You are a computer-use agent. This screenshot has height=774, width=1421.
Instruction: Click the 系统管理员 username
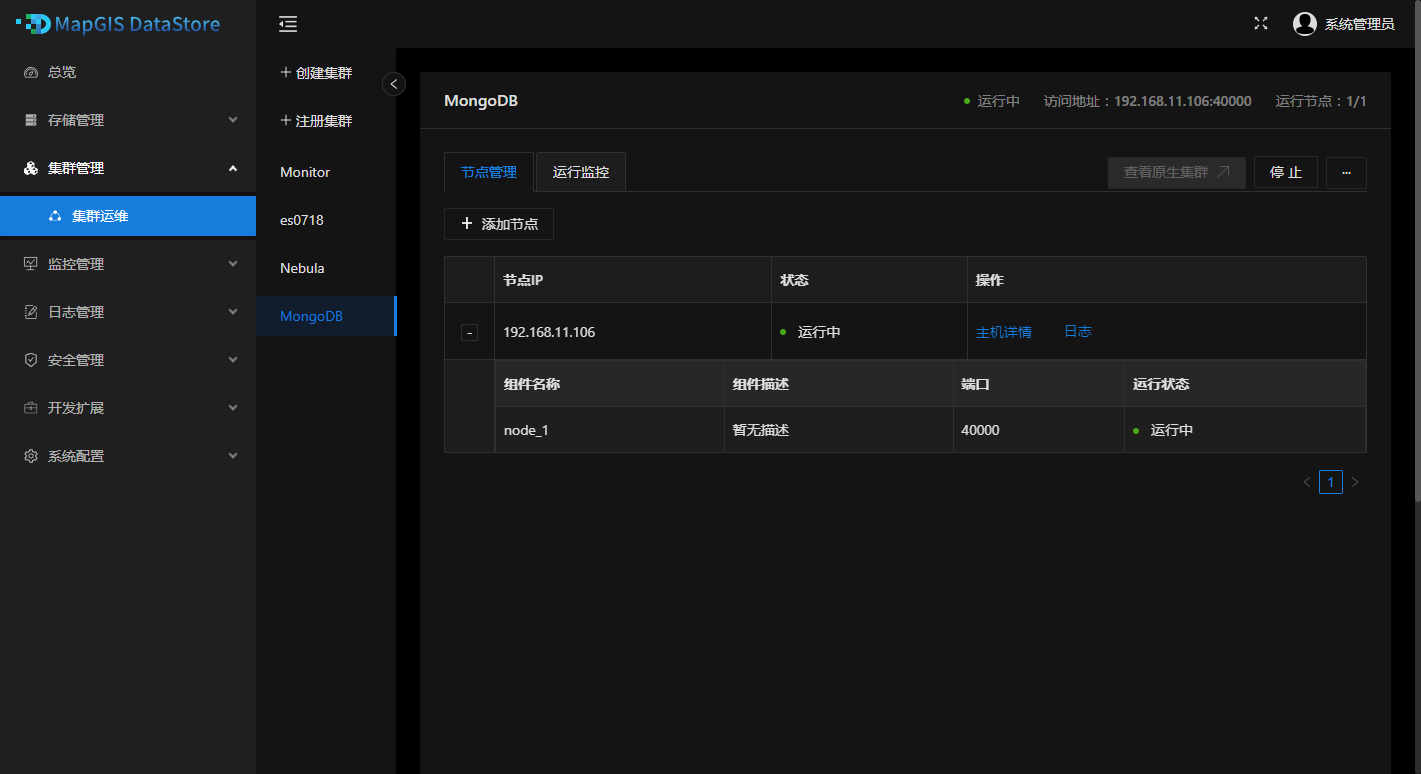point(1360,24)
